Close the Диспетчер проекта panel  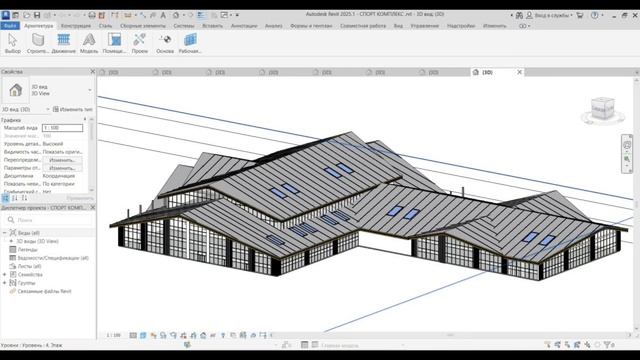pyautogui.click(x=92, y=208)
